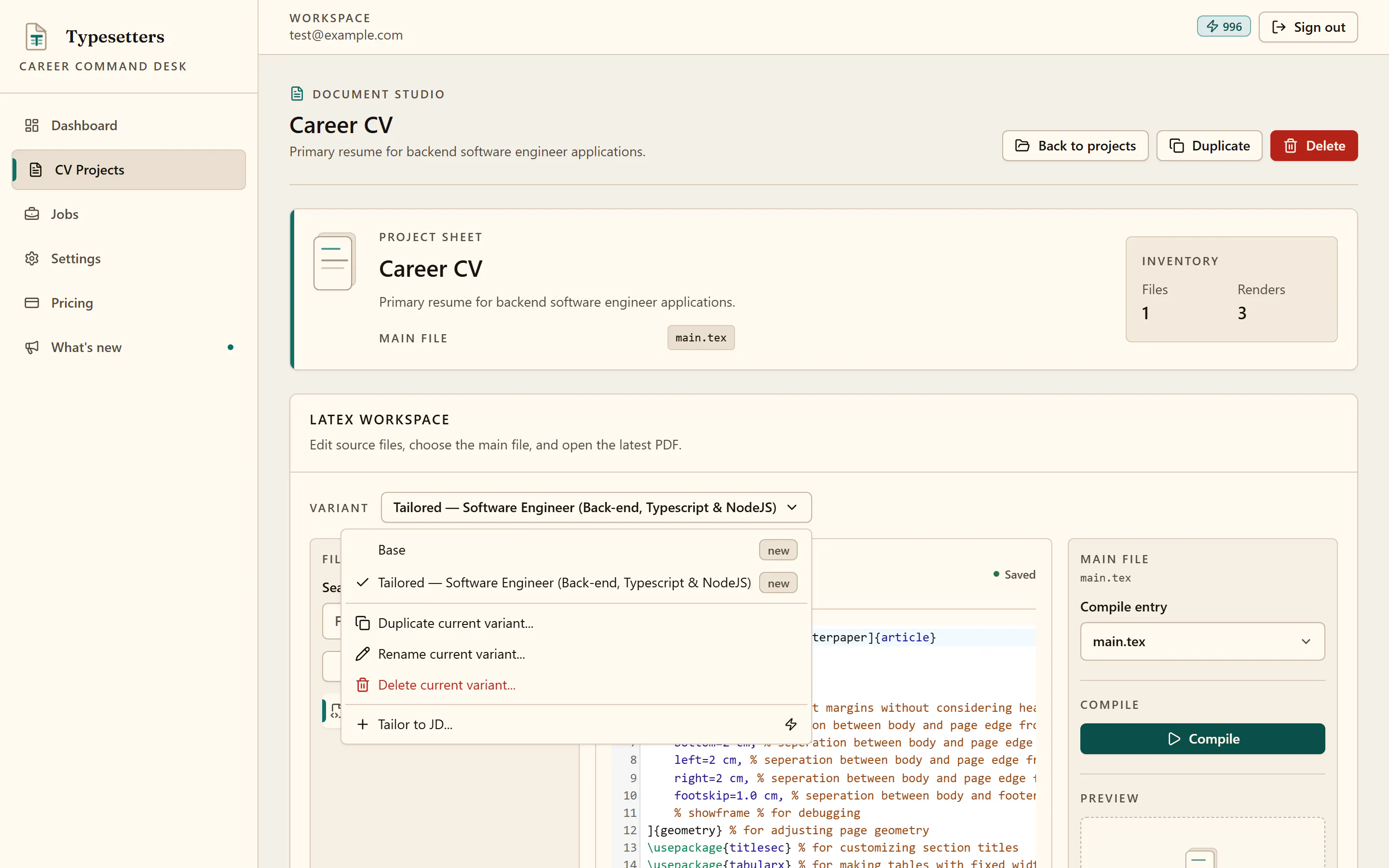Go to Jobs in the sidebar
The height and width of the screenshot is (868, 1389).
pos(129,214)
